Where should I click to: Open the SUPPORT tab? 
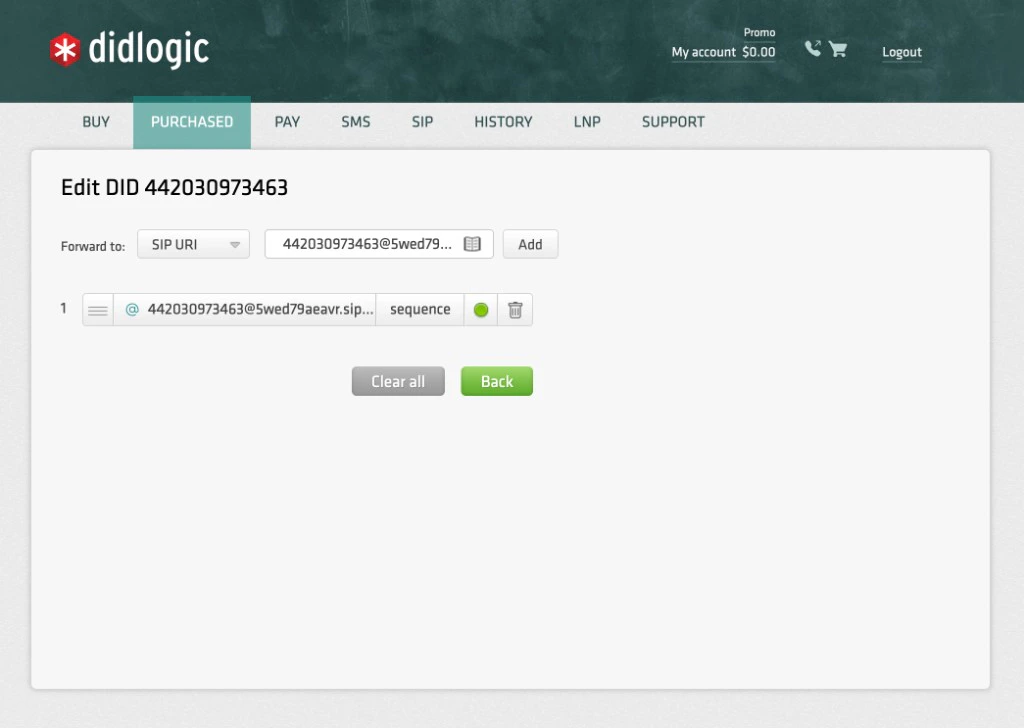click(672, 122)
